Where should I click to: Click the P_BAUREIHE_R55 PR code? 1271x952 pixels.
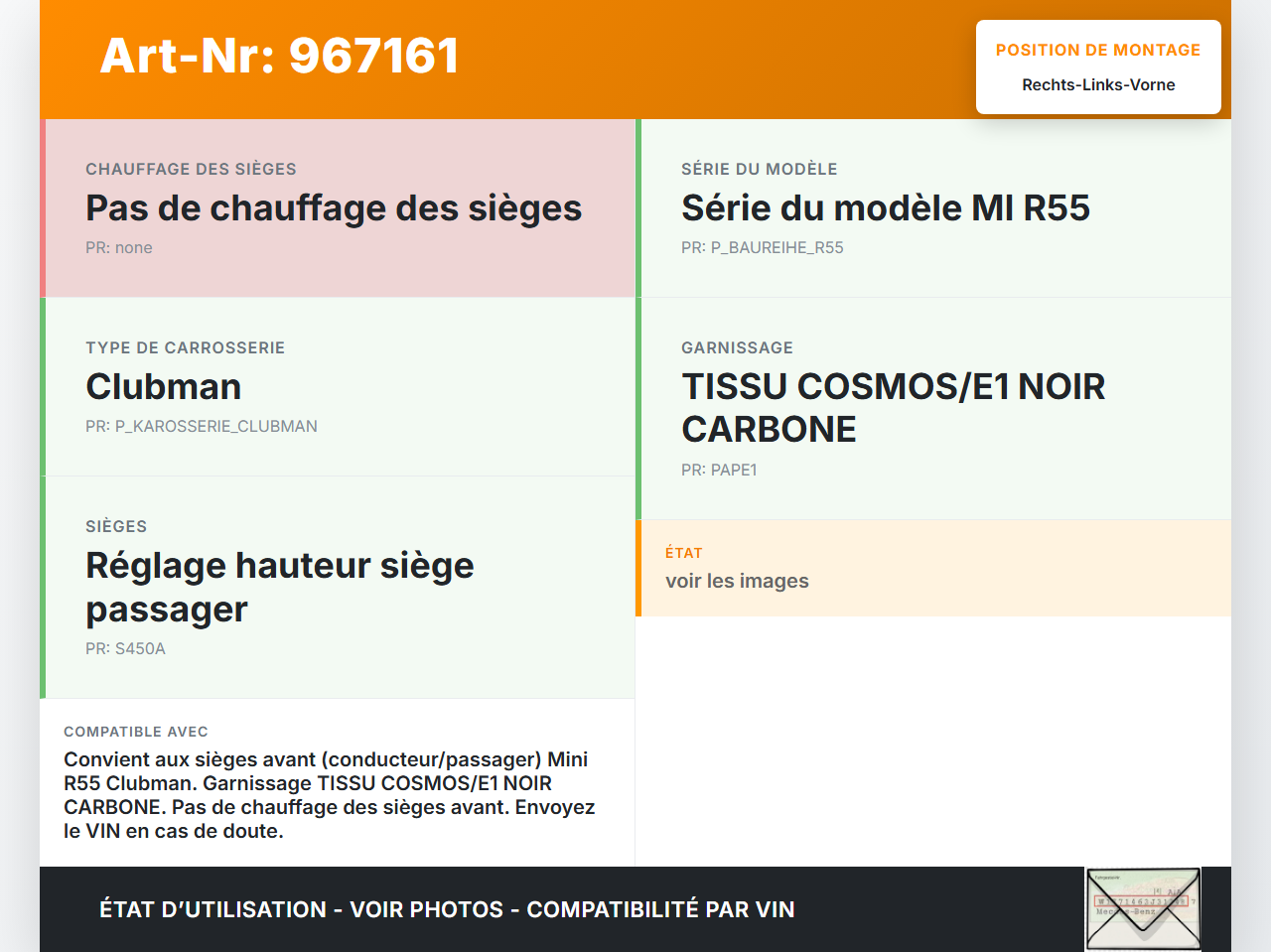click(x=762, y=248)
